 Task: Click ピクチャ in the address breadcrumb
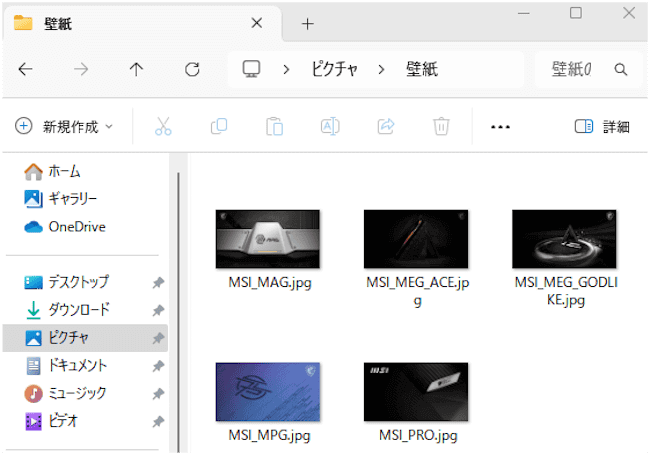click(x=334, y=69)
